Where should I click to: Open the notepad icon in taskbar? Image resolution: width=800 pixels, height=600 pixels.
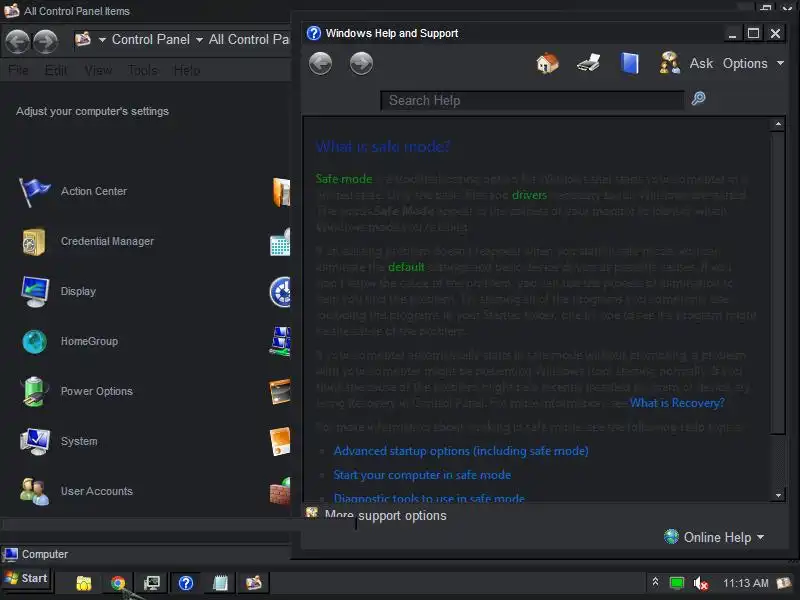pyautogui.click(x=220, y=583)
